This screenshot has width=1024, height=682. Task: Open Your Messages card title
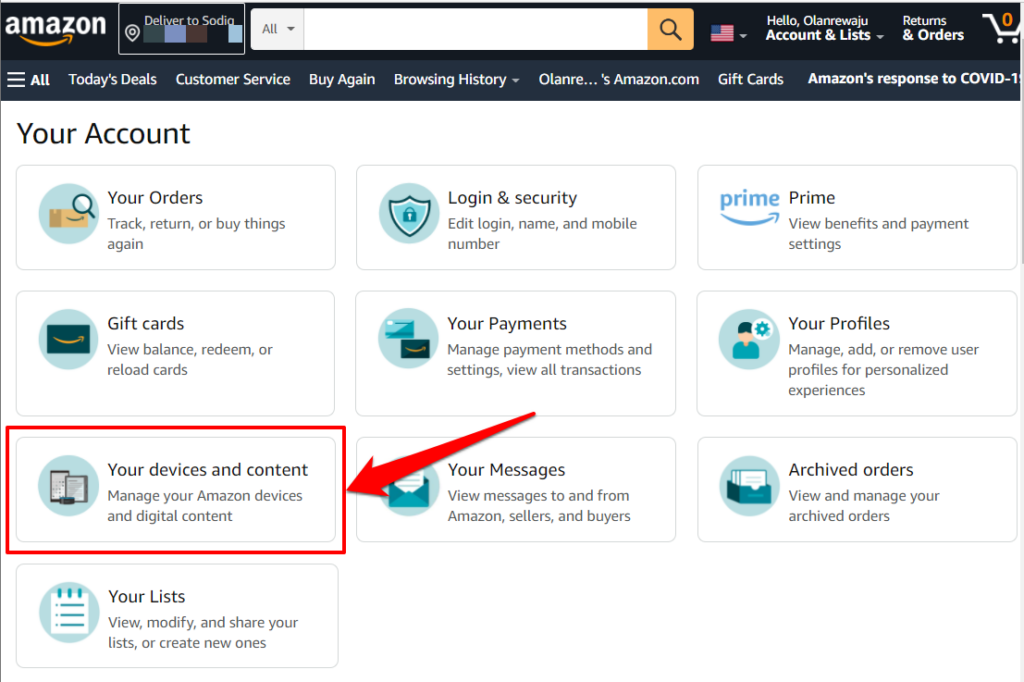pyautogui.click(x=506, y=470)
